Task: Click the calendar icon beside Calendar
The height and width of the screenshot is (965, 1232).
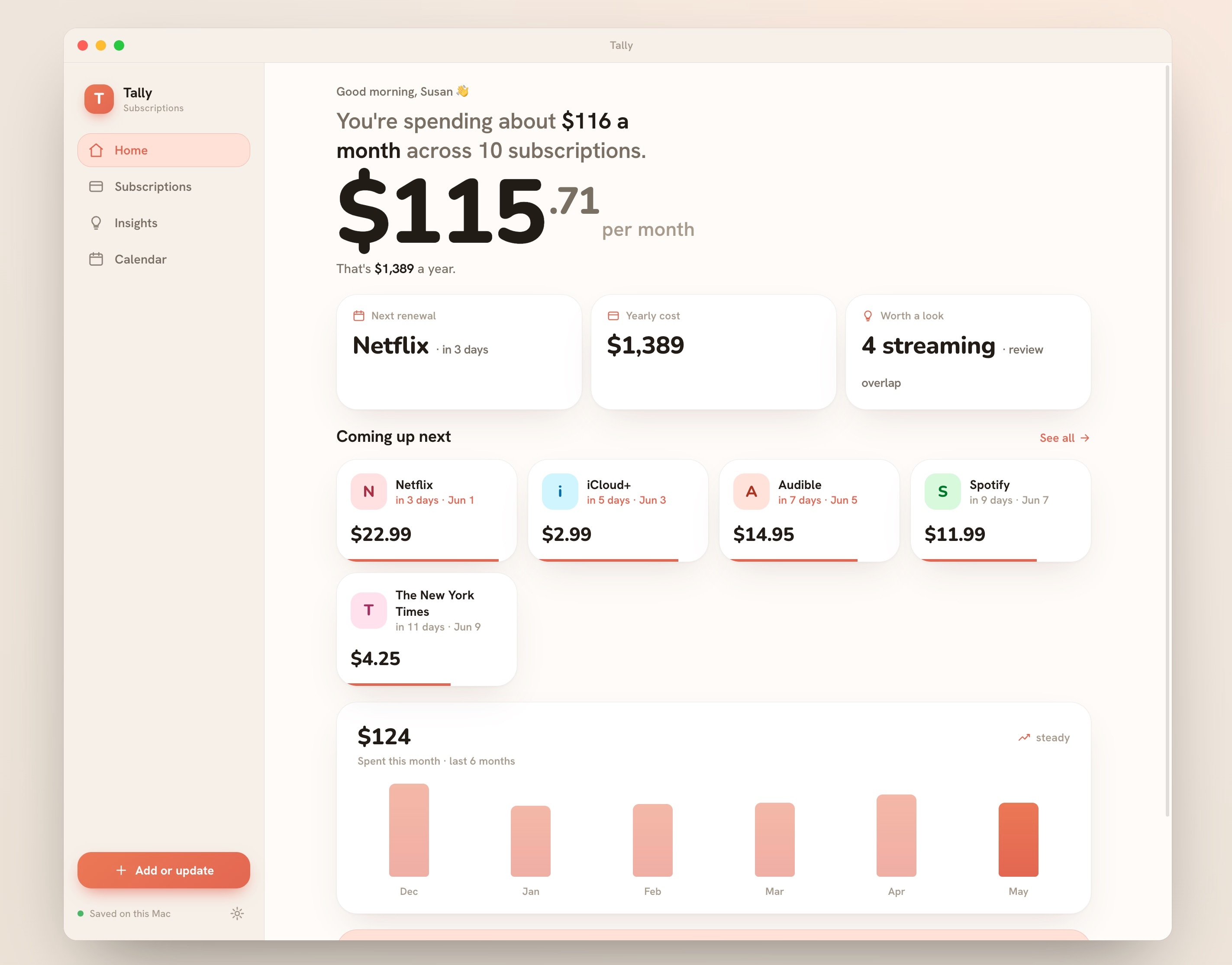Action: pyautogui.click(x=96, y=259)
